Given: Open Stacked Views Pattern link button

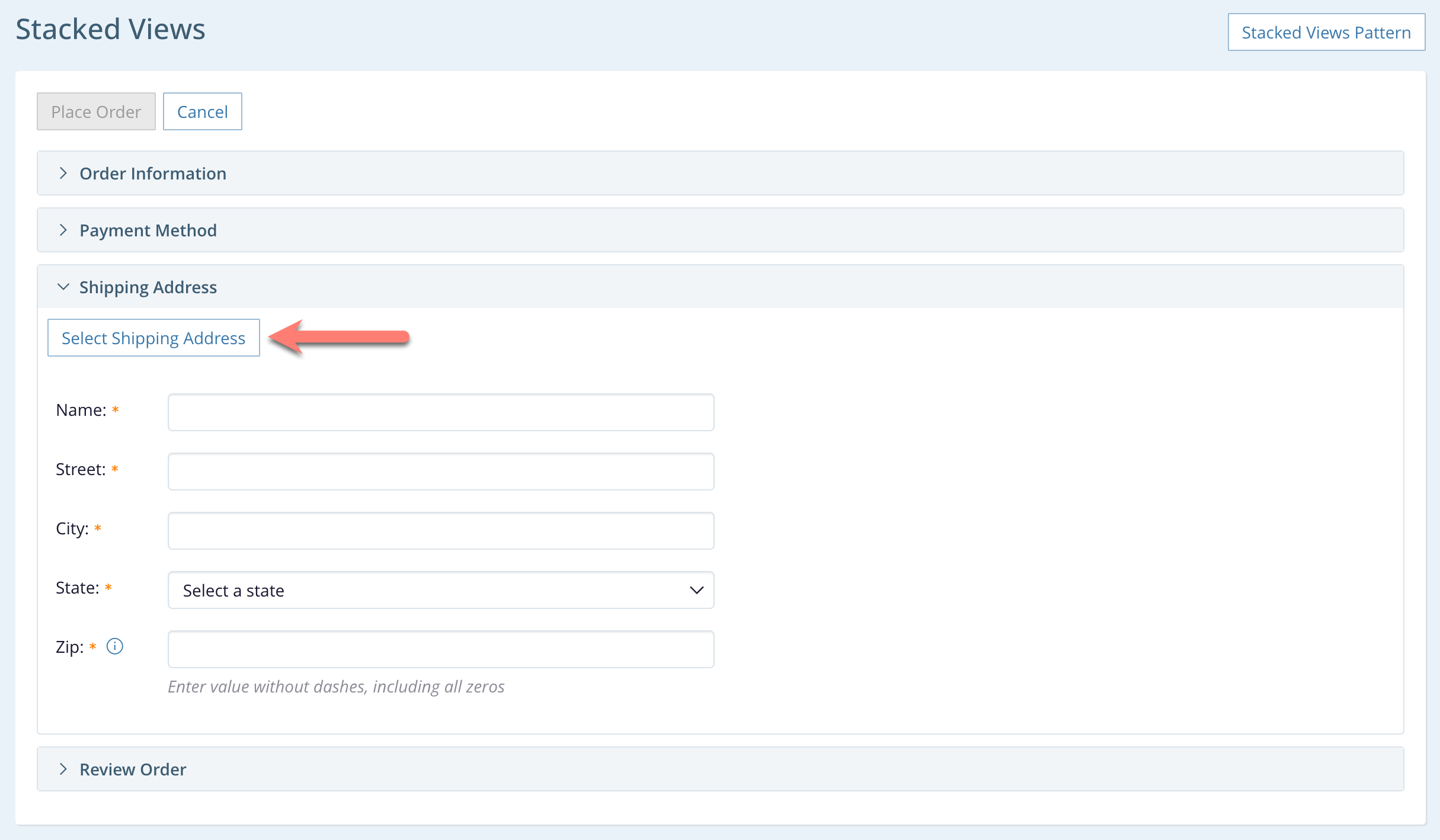Looking at the screenshot, I should point(1326,32).
